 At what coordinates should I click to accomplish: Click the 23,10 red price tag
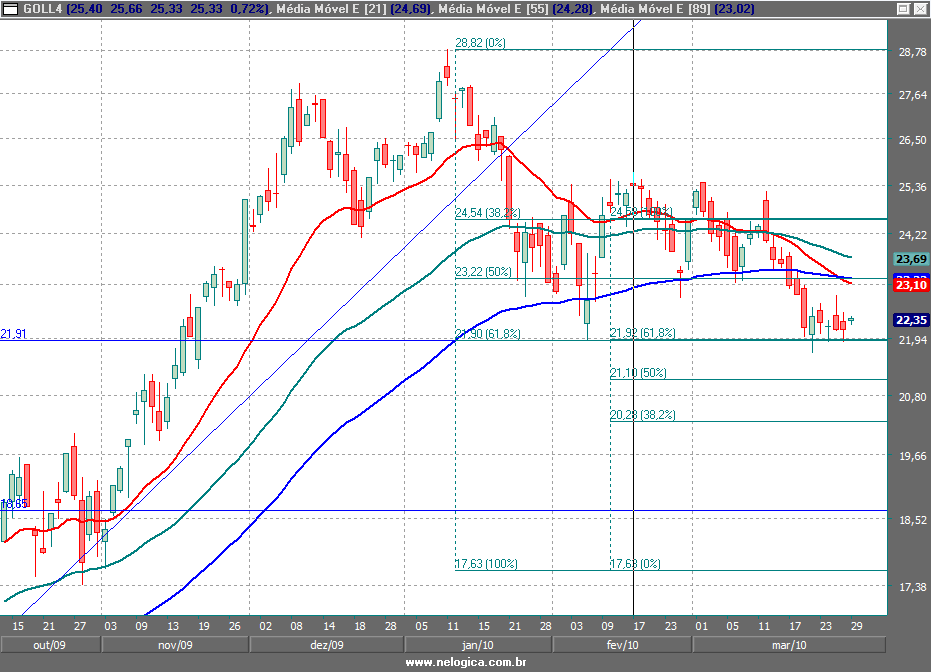[911, 286]
